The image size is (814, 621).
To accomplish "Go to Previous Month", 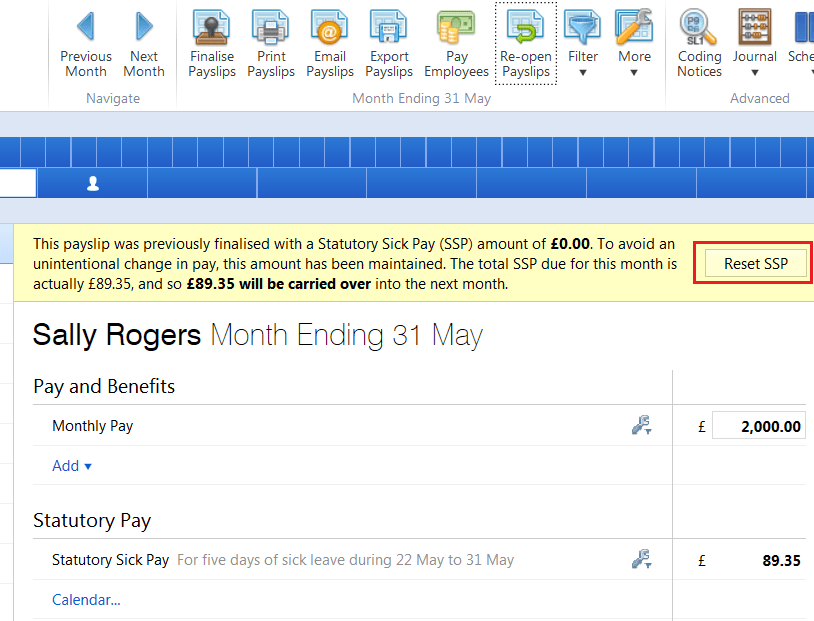I will click(86, 44).
